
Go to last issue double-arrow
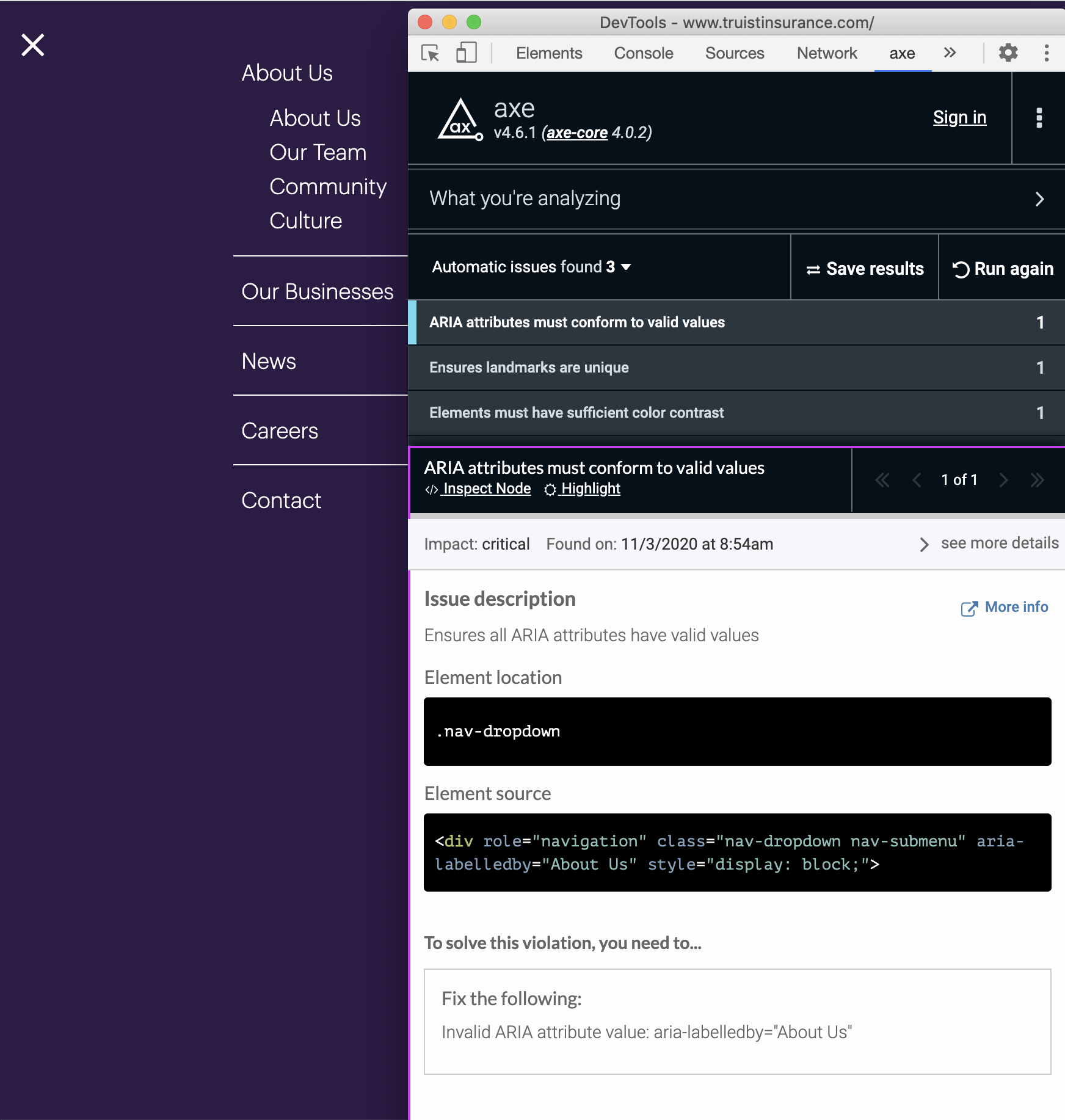click(1038, 480)
